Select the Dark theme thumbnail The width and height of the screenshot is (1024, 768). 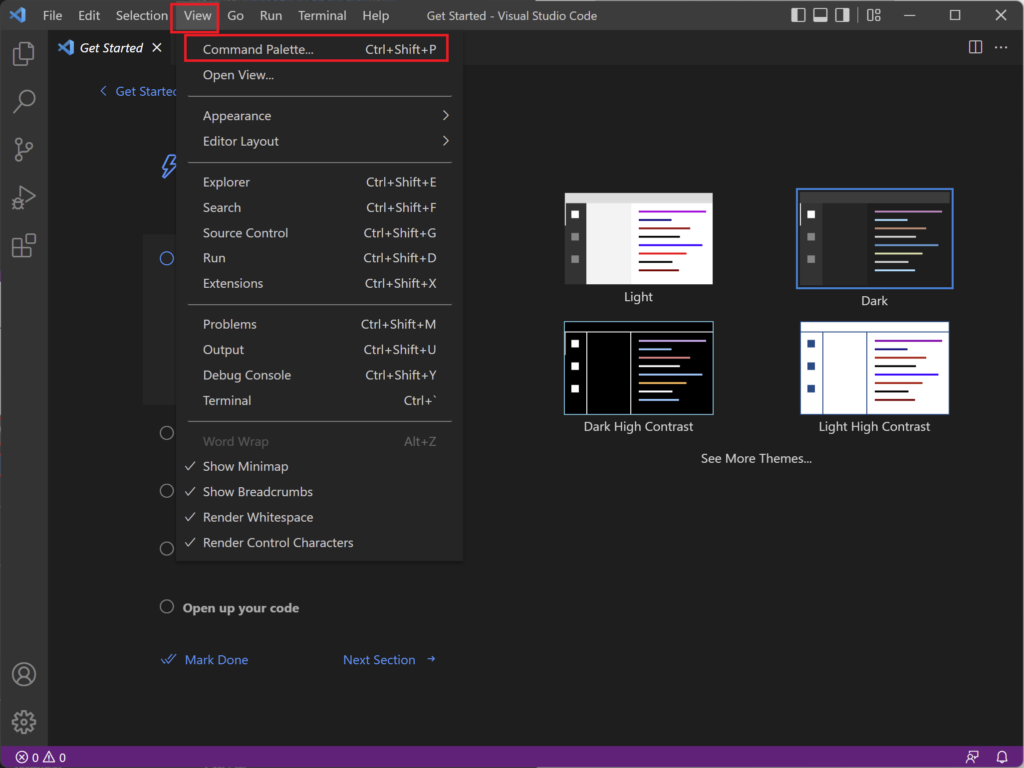tap(874, 238)
